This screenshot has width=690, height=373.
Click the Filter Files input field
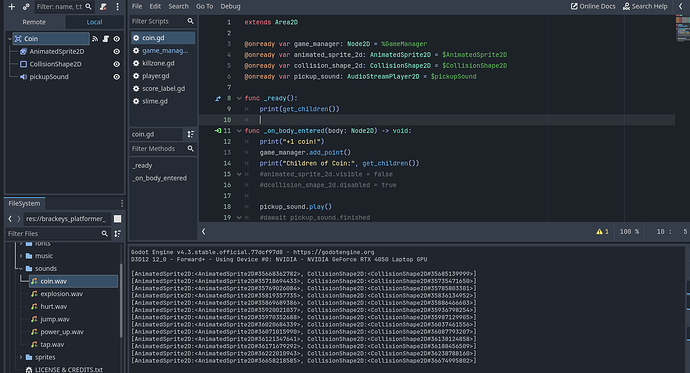coord(53,234)
